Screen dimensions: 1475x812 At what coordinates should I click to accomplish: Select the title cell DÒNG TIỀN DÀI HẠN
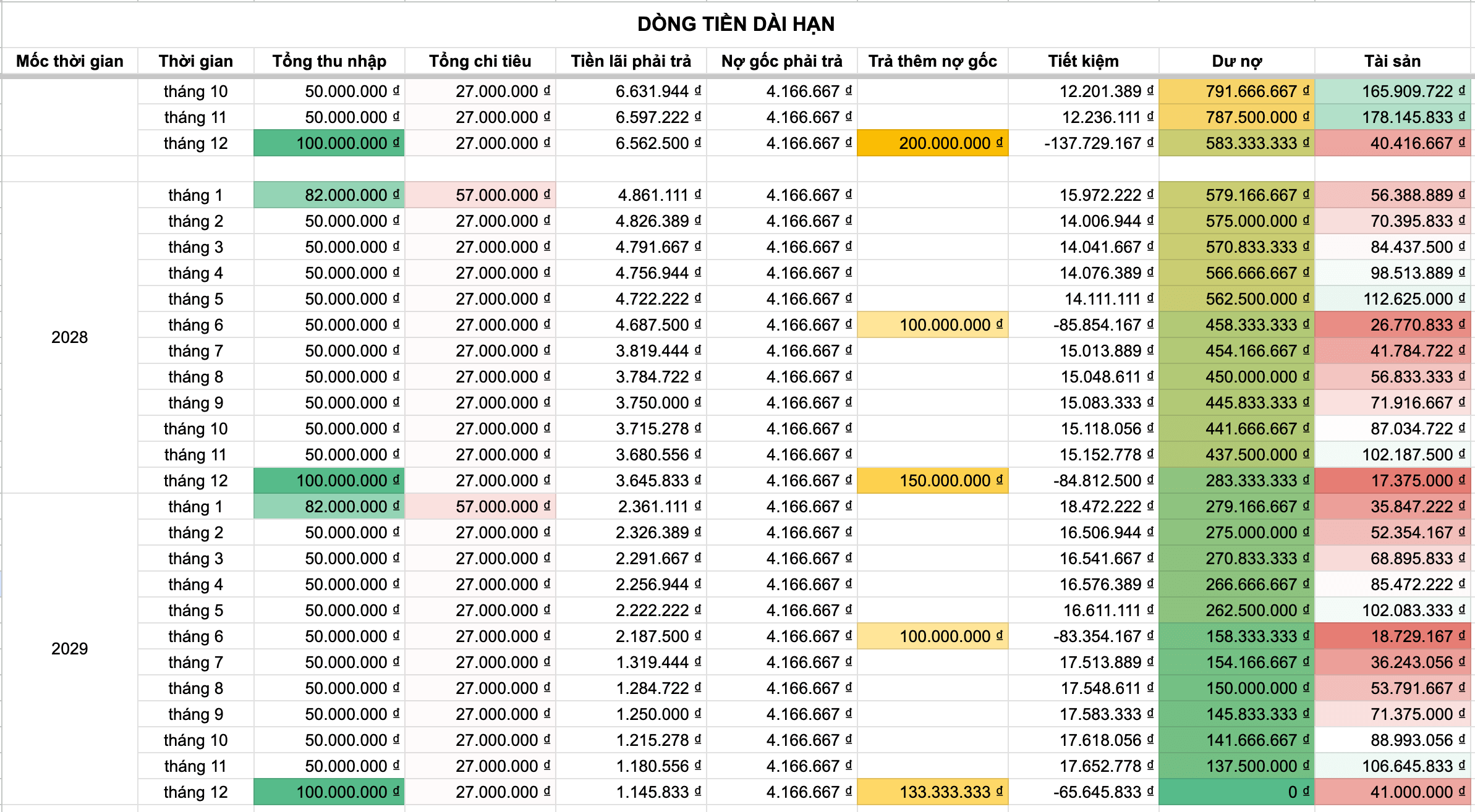pyautogui.click(x=736, y=24)
